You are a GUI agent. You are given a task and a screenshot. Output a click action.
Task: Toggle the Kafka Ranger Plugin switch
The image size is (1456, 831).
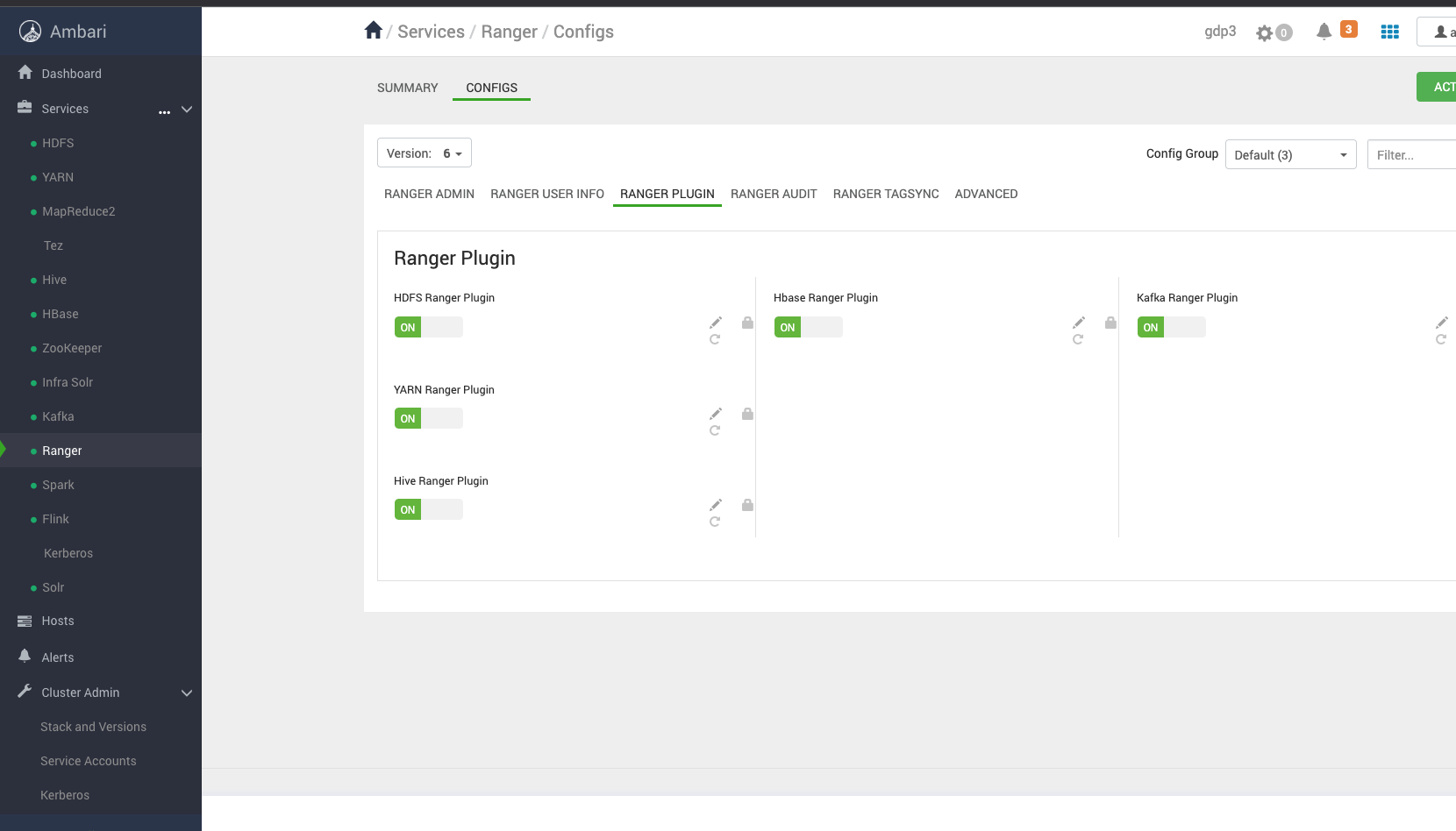click(x=1172, y=327)
